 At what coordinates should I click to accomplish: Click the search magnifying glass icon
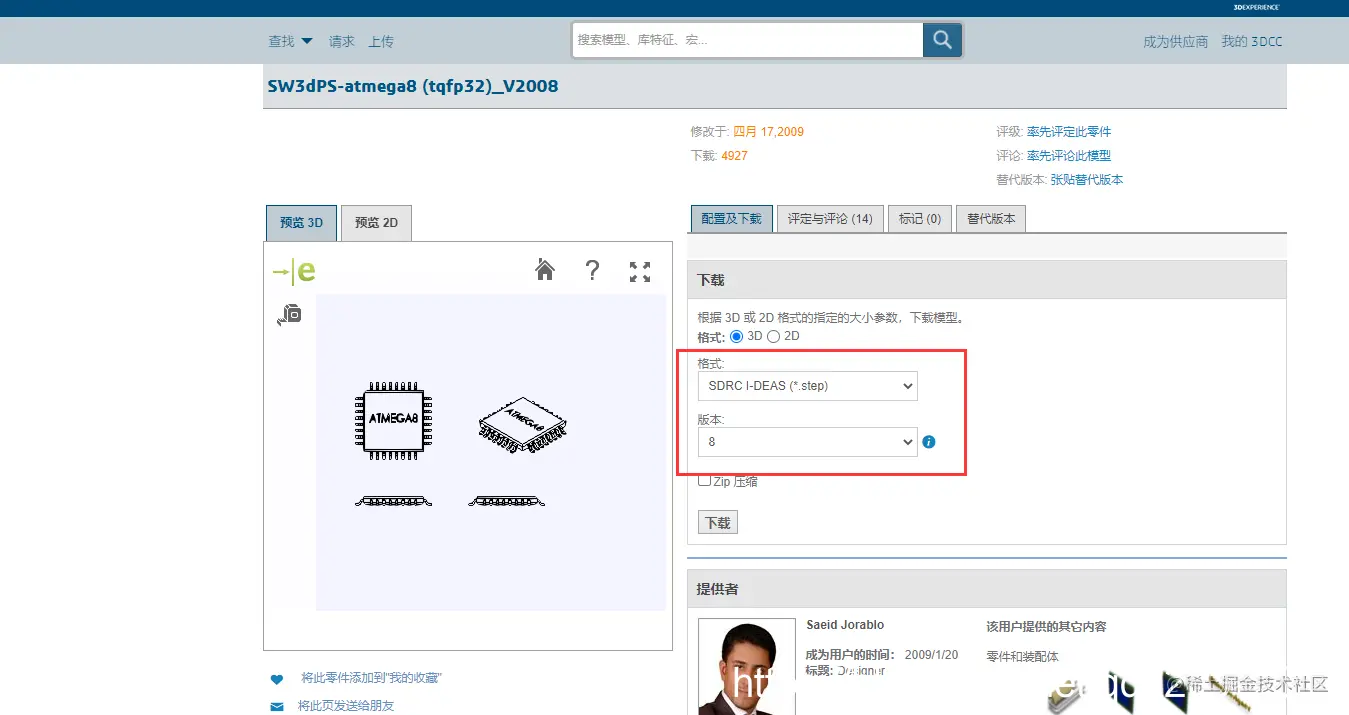coord(940,40)
